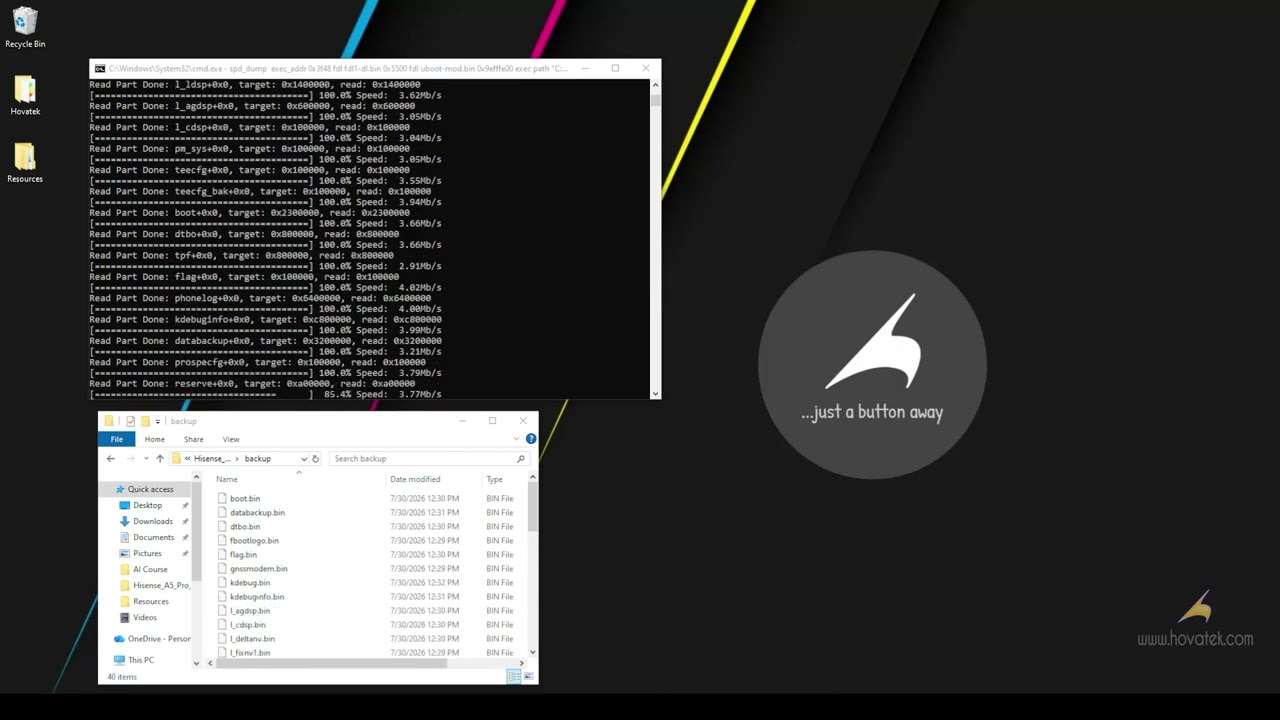Viewport: 1280px width, 720px height.
Task: Select Resources folder in navigation pane
Action: [144, 601]
